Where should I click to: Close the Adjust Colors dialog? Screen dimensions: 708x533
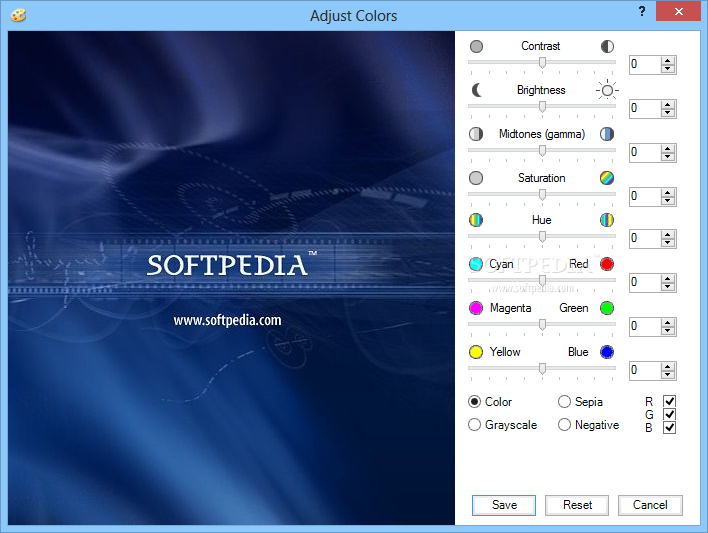[x=678, y=11]
